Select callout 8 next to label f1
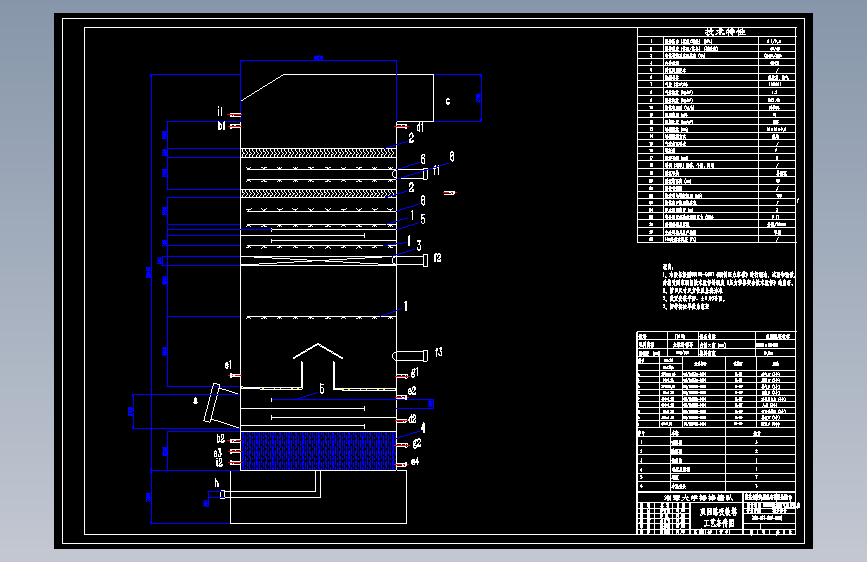This screenshot has height=562, width=867. 452,157
